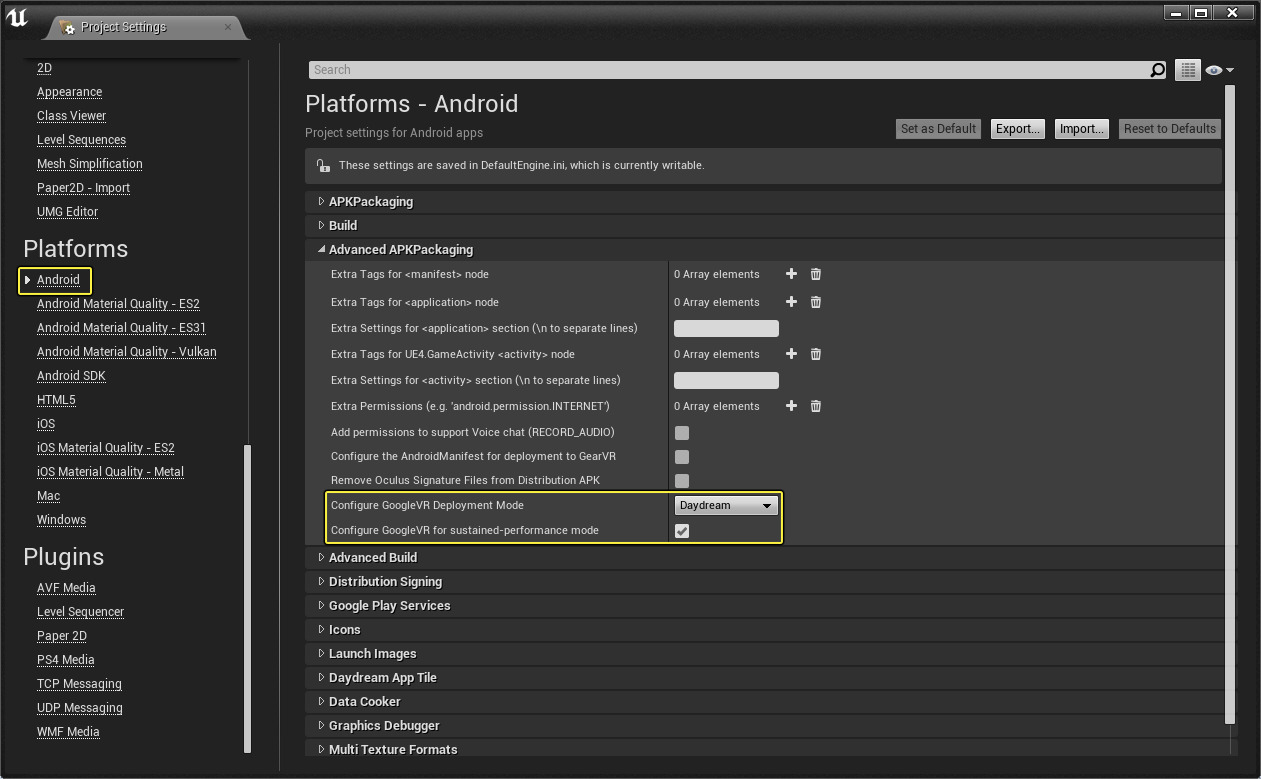This screenshot has width=1261, height=779.
Task: Click the Reset to Defaults button
Action: (x=1169, y=129)
